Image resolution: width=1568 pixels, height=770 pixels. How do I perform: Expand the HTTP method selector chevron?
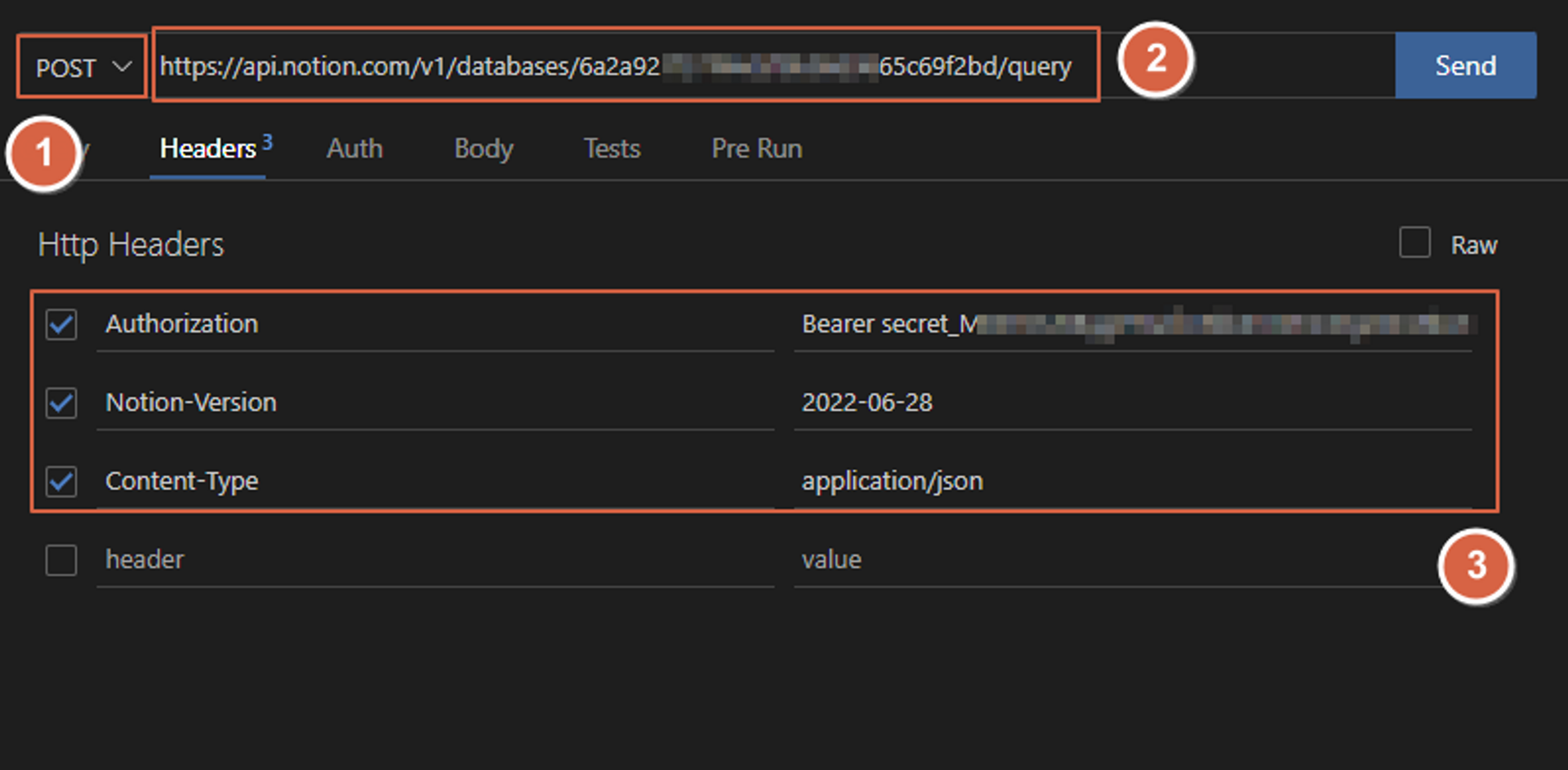(122, 67)
